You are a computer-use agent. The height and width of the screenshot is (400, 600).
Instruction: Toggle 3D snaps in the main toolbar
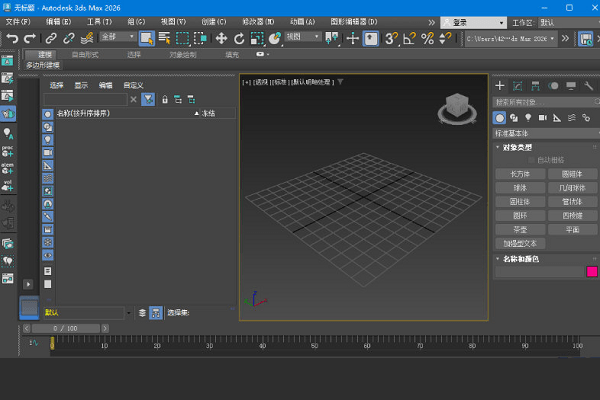tap(392, 38)
